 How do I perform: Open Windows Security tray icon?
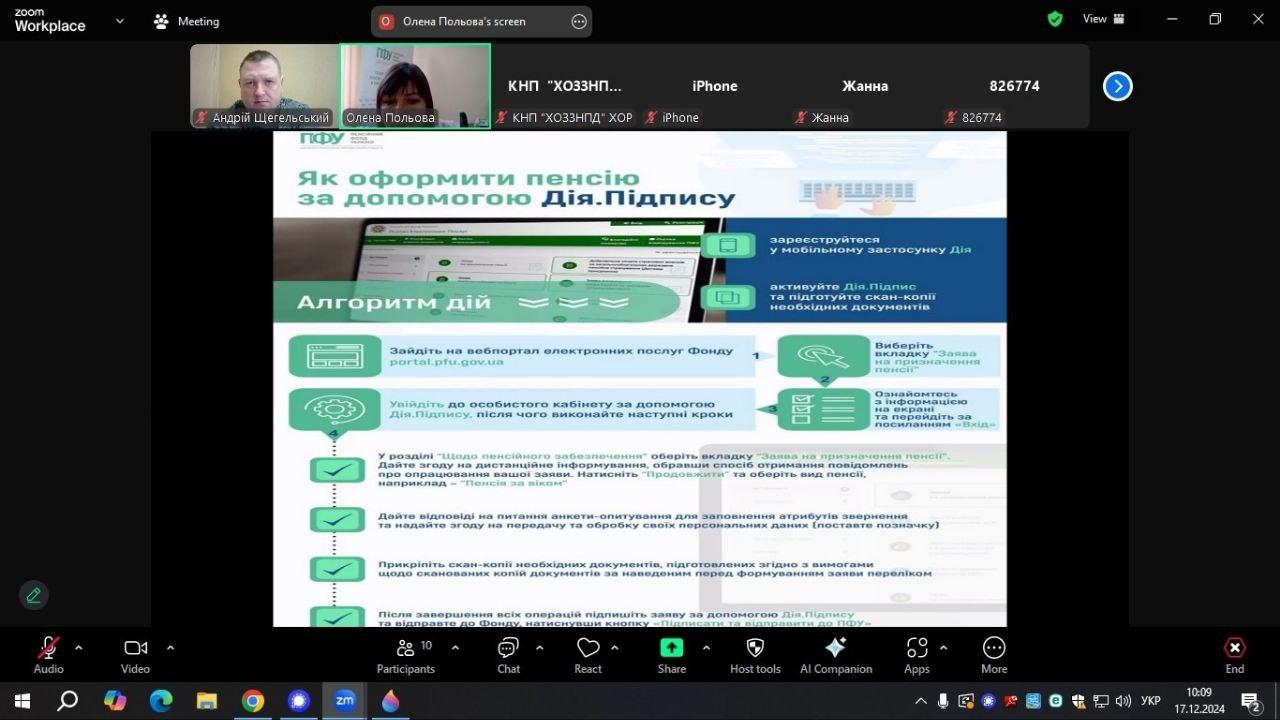pos(1077,701)
